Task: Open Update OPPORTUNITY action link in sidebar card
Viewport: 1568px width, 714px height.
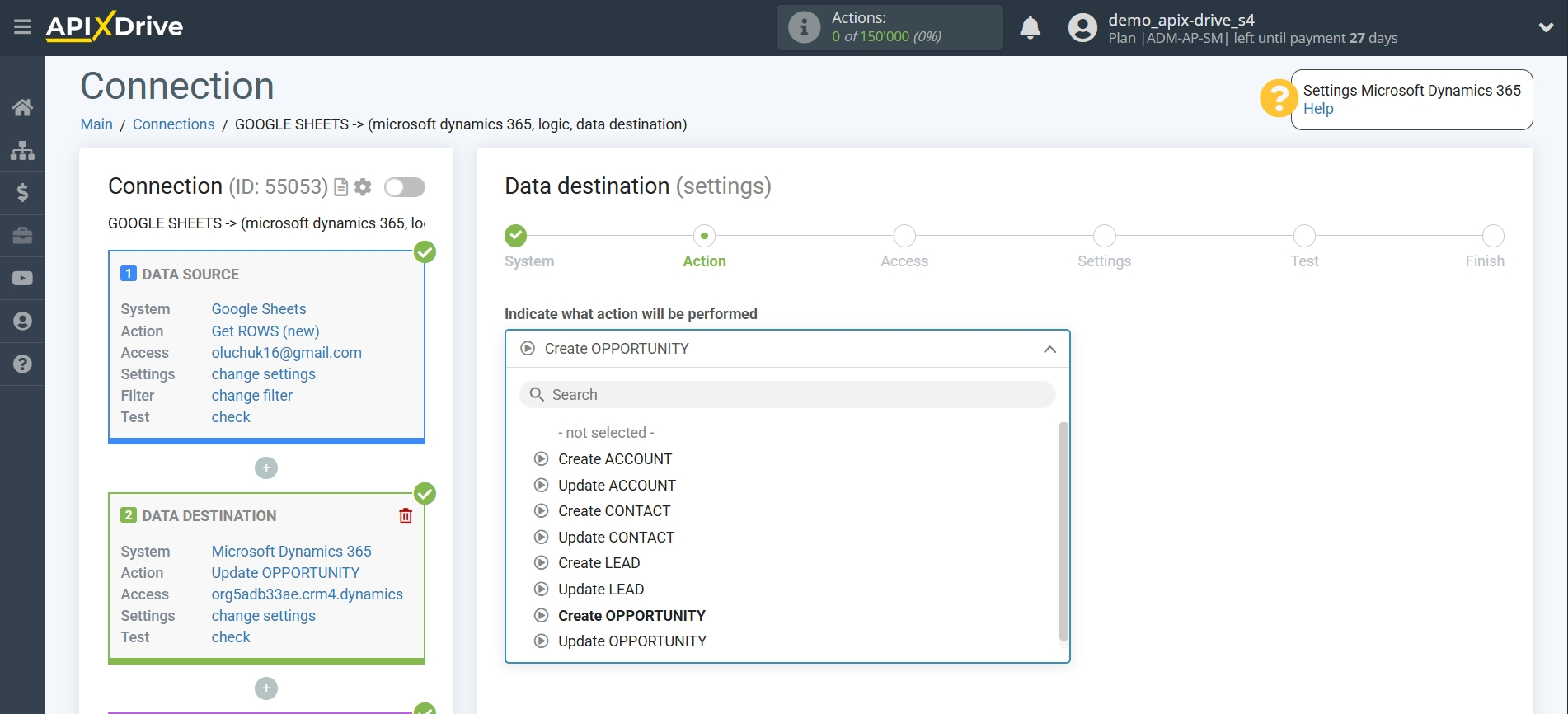Action: pos(286,573)
